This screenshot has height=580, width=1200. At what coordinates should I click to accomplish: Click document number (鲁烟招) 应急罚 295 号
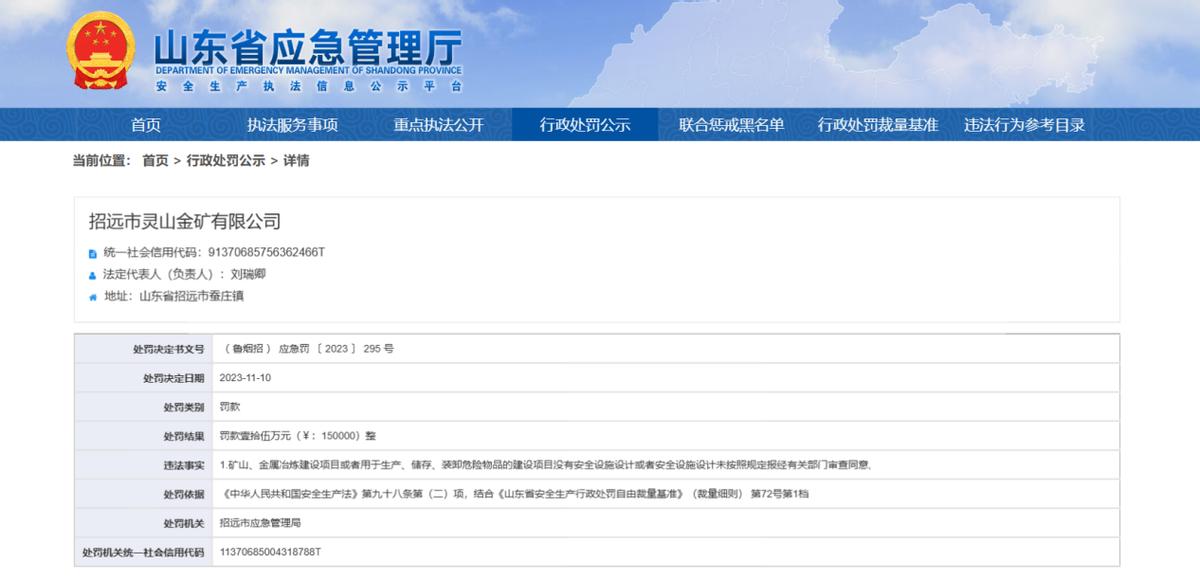(308, 349)
